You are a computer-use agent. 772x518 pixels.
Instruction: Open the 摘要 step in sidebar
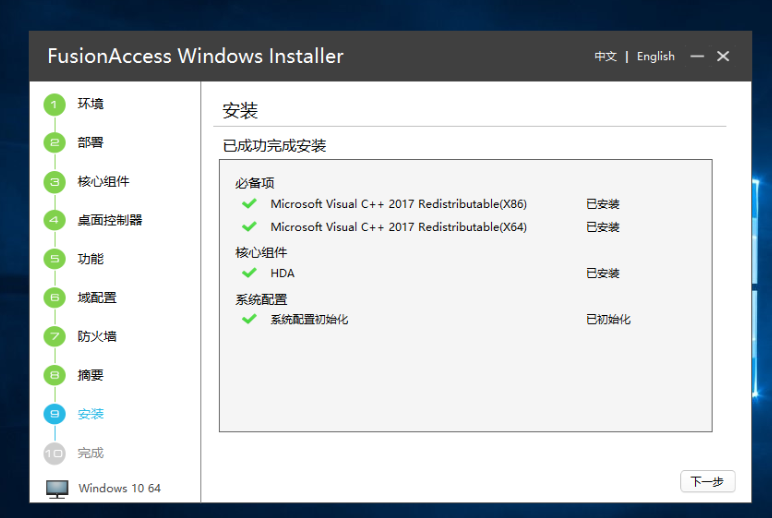(x=90, y=376)
